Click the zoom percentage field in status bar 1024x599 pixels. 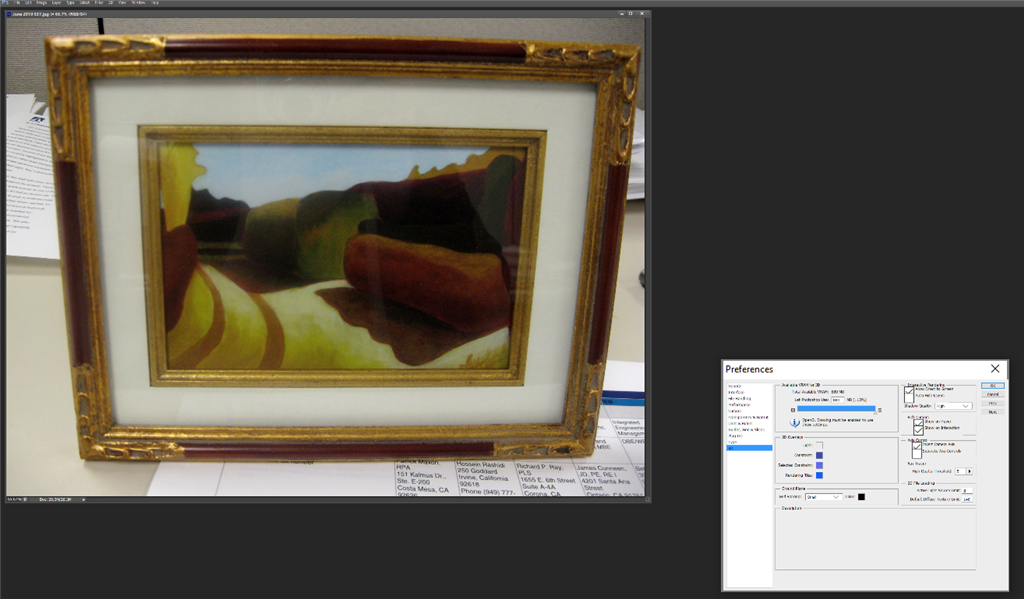coord(14,499)
